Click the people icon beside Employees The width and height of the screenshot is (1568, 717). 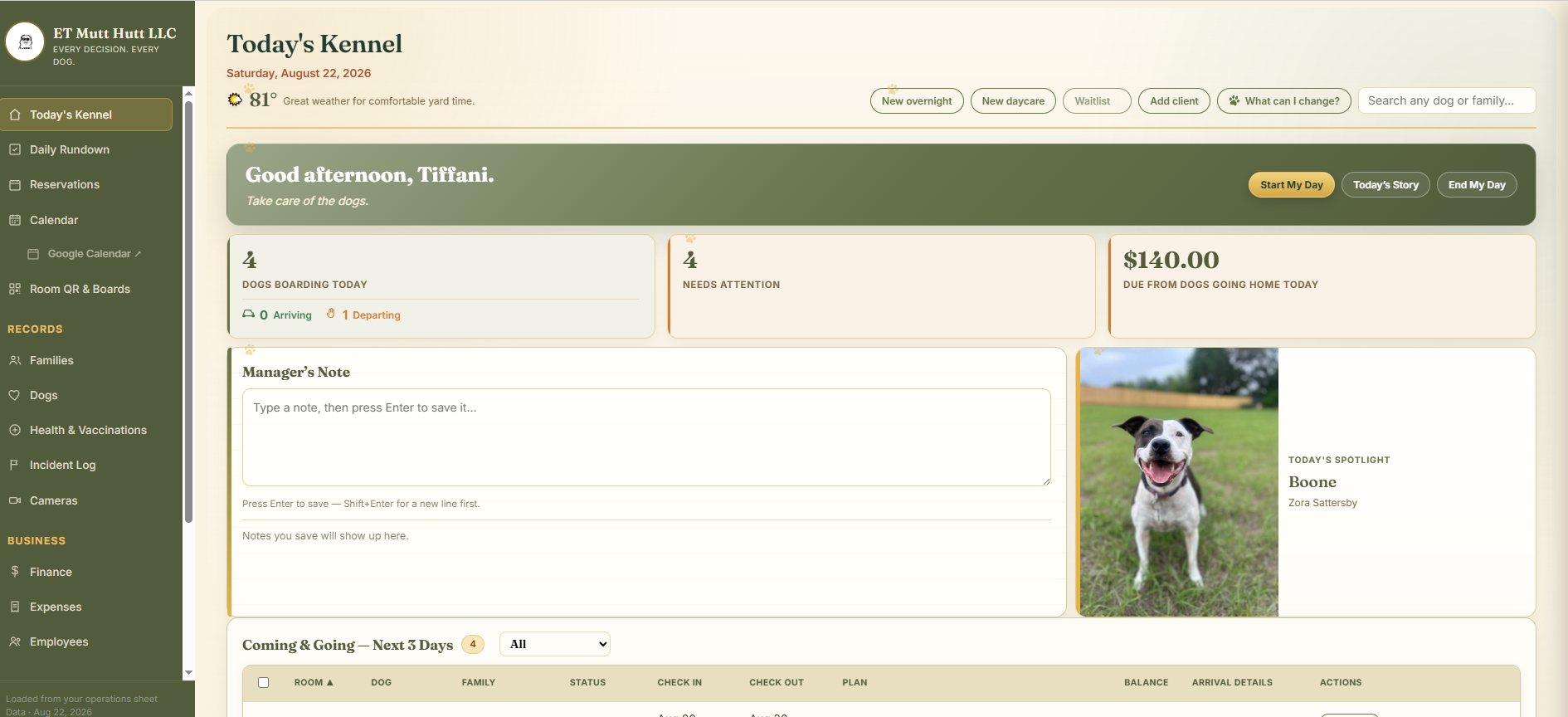(15, 641)
